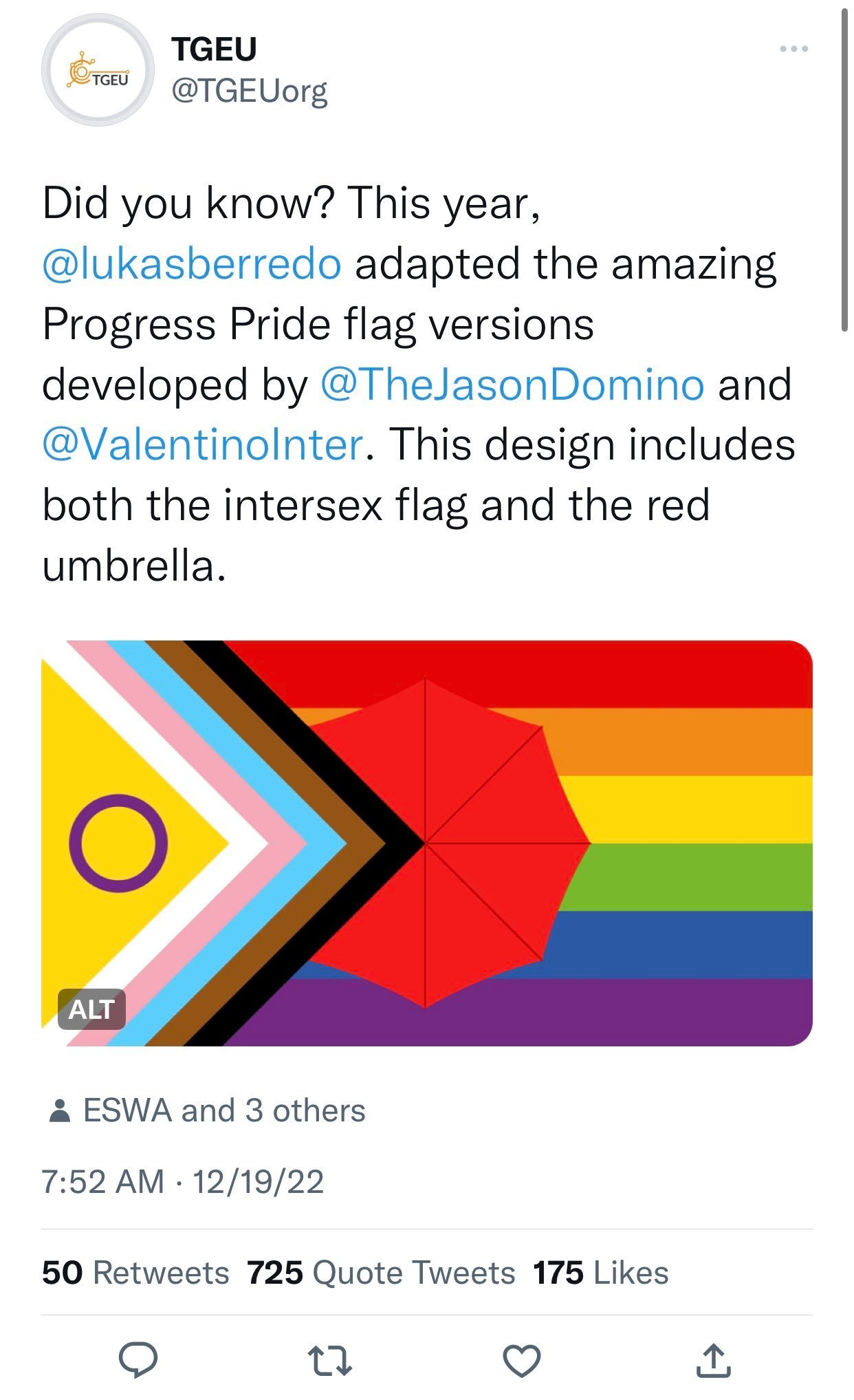Tap the reply speech bubble icon
This screenshot has height=1400, width=854.
pyautogui.click(x=138, y=1359)
